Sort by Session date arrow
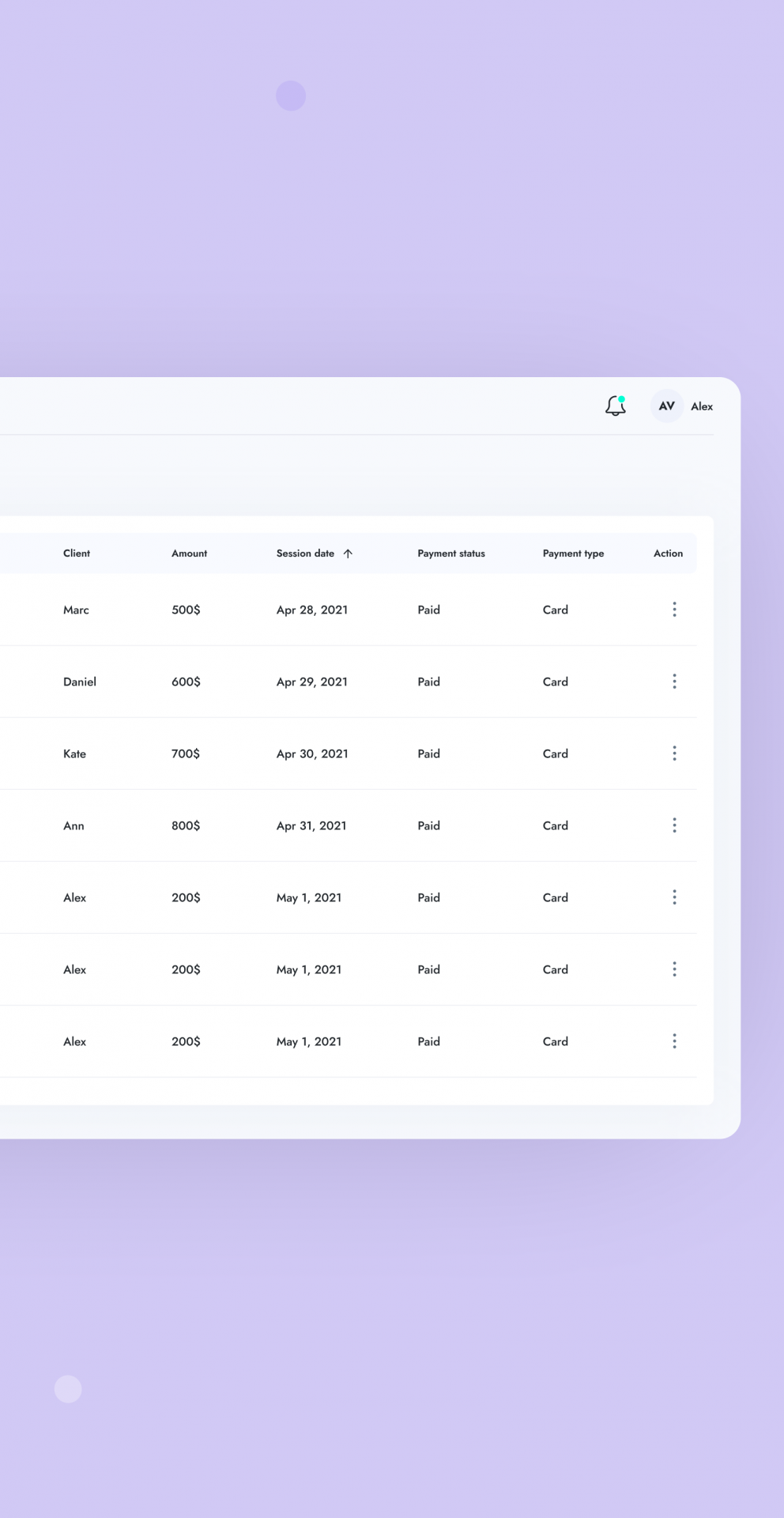 coord(348,553)
